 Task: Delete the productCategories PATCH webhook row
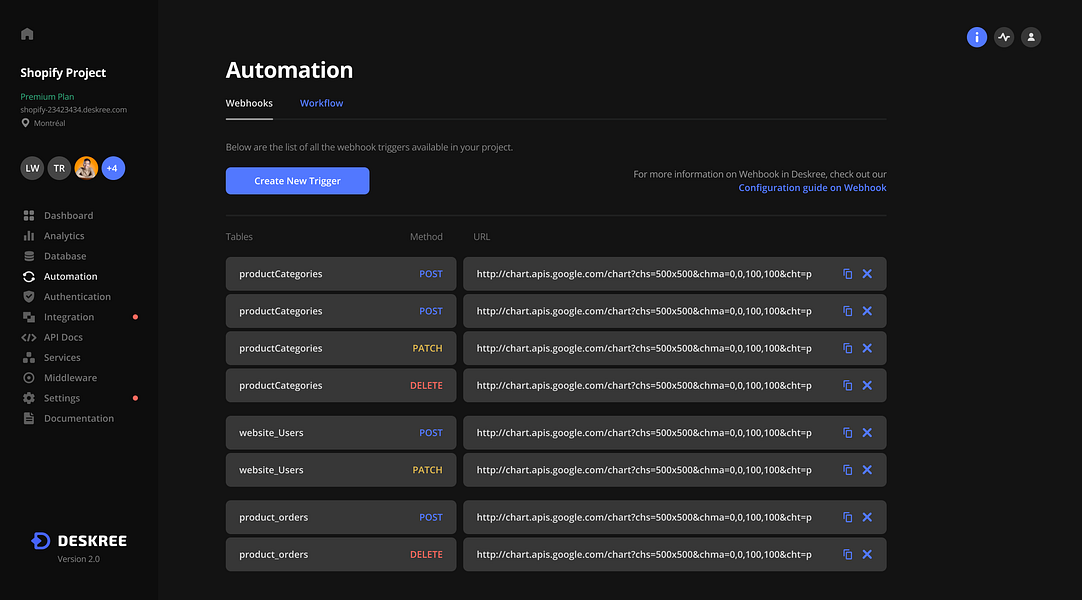[x=867, y=348]
